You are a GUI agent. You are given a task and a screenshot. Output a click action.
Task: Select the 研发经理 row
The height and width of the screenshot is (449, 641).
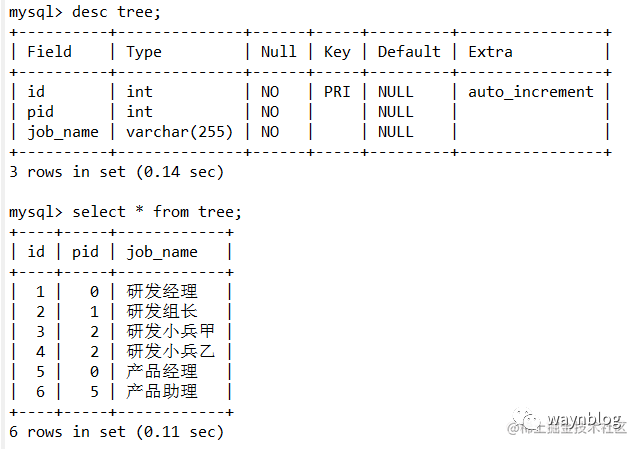pos(121,292)
